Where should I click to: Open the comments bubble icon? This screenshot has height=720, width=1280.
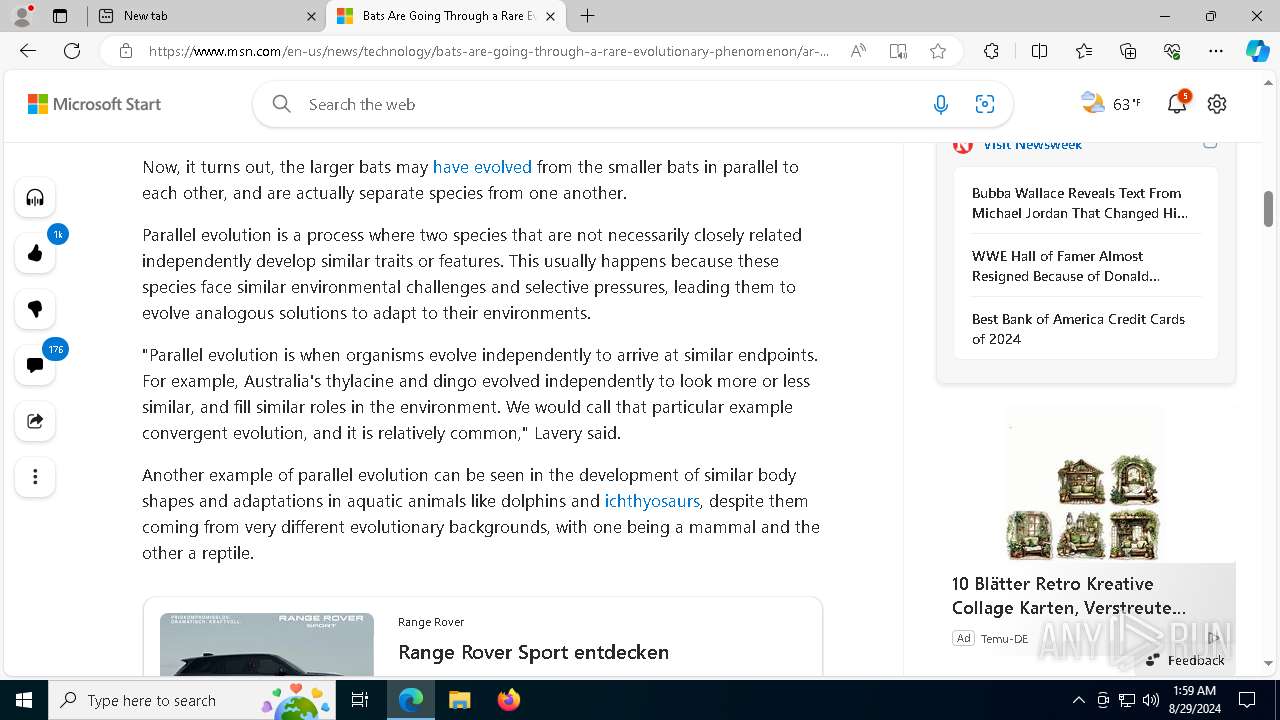(x=35, y=365)
